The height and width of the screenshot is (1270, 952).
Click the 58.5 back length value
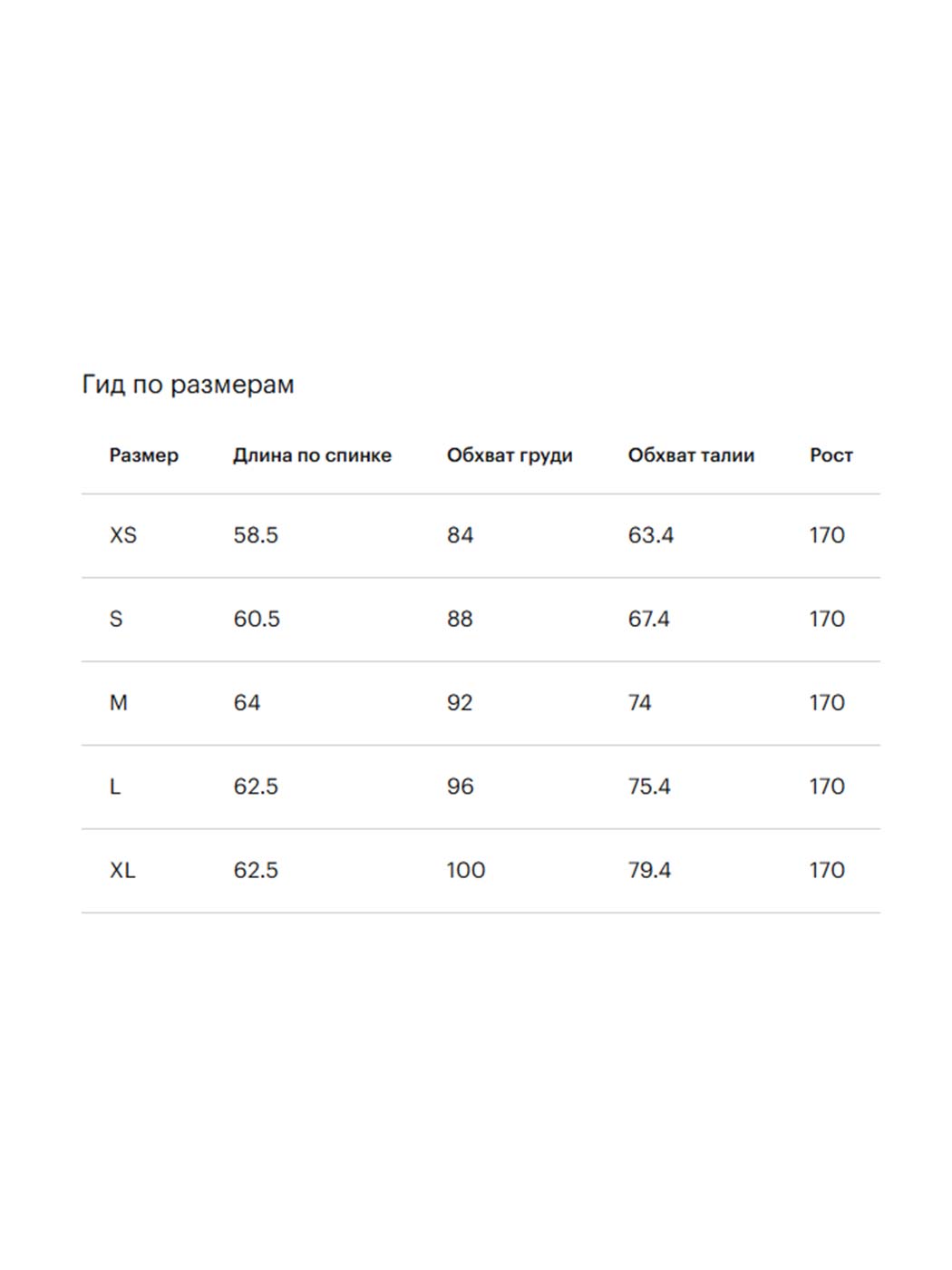point(255,535)
